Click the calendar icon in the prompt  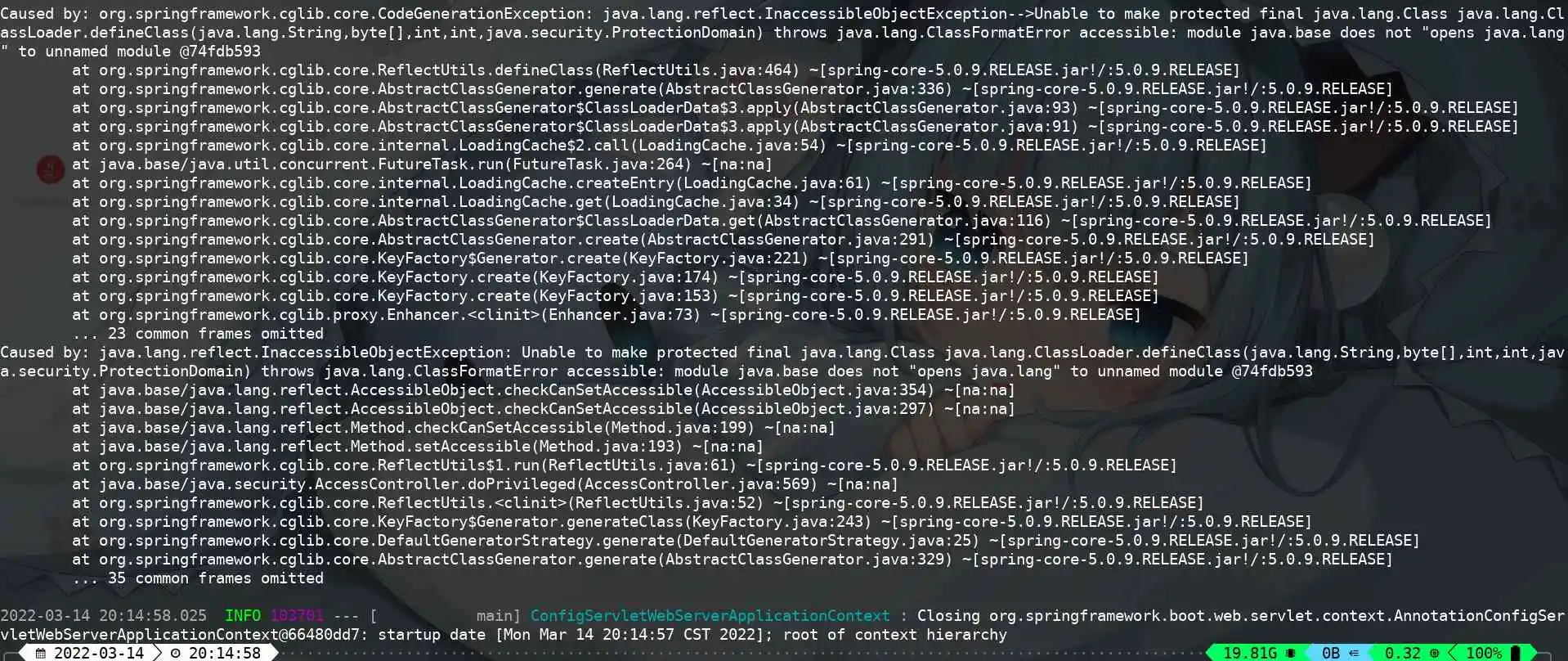pos(41,653)
